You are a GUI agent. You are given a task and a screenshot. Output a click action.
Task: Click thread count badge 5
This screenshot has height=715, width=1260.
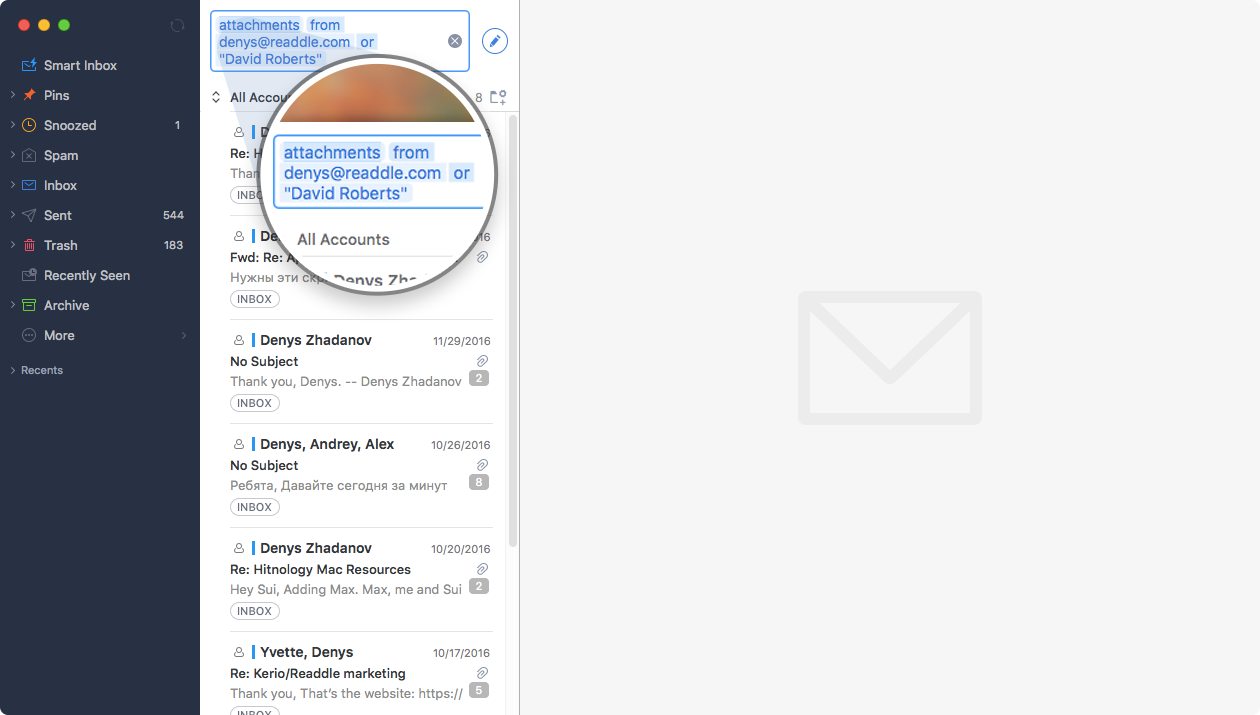[479, 691]
